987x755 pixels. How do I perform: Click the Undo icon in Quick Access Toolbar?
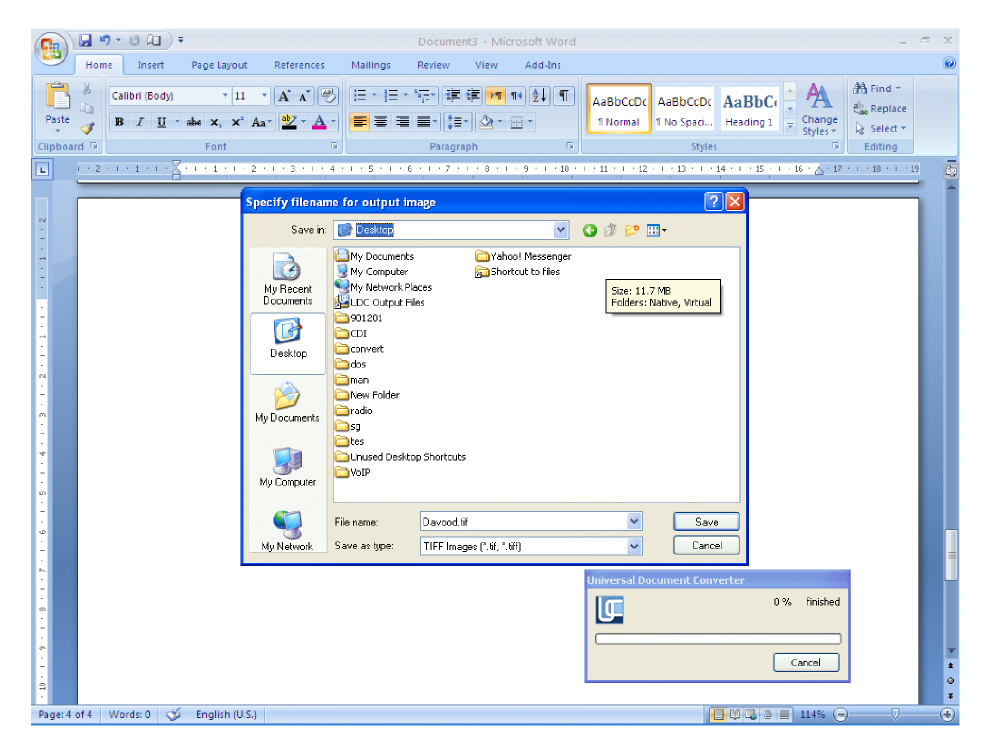click(x=104, y=40)
